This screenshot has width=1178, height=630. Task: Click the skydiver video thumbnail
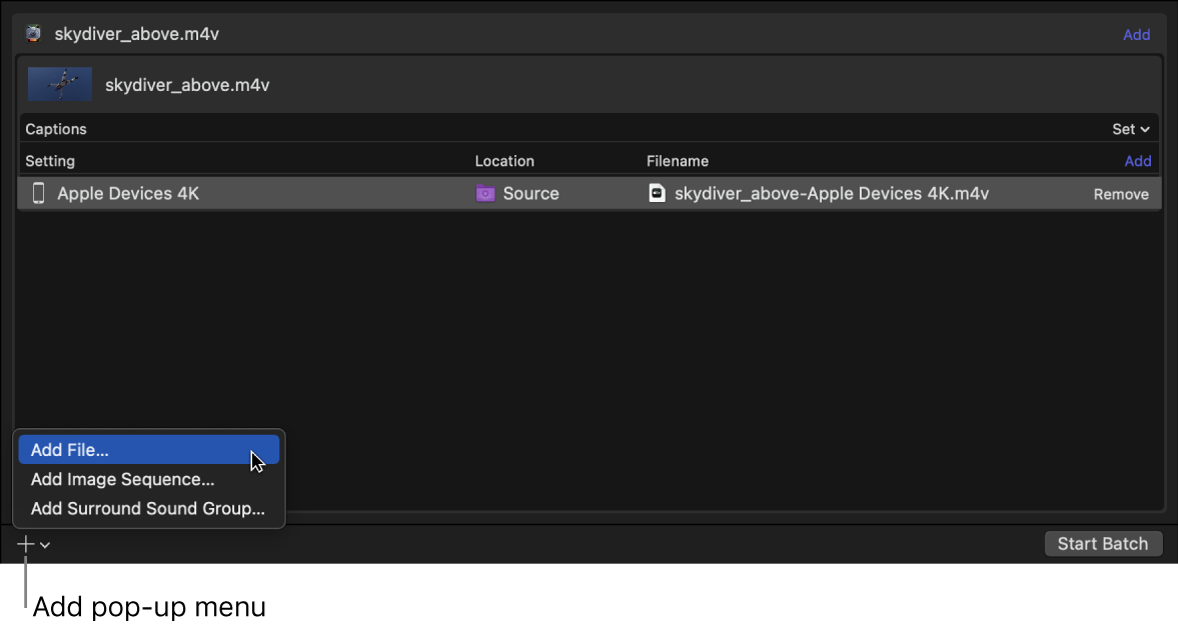point(59,84)
